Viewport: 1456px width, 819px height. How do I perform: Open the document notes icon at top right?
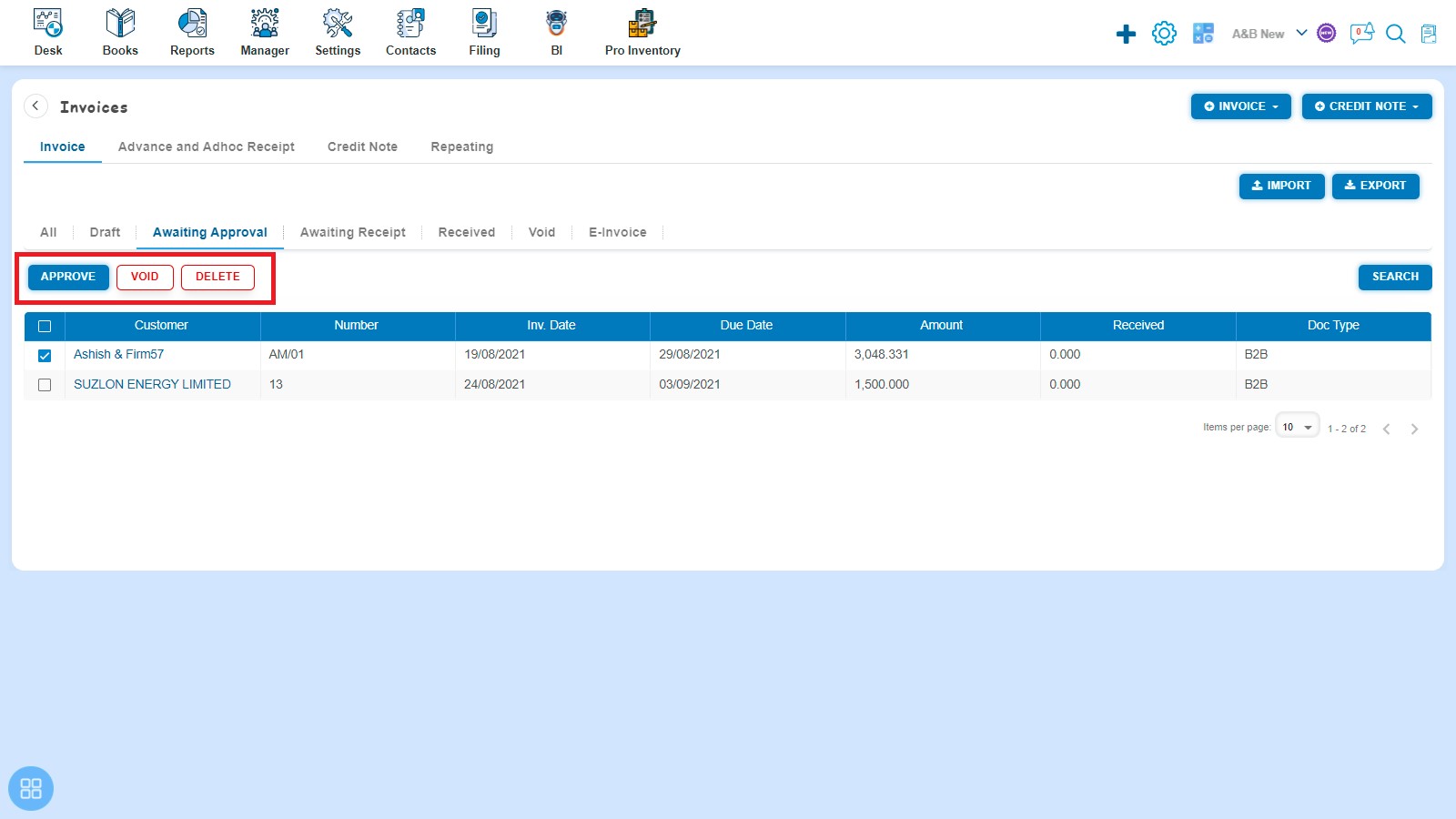[1429, 34]
